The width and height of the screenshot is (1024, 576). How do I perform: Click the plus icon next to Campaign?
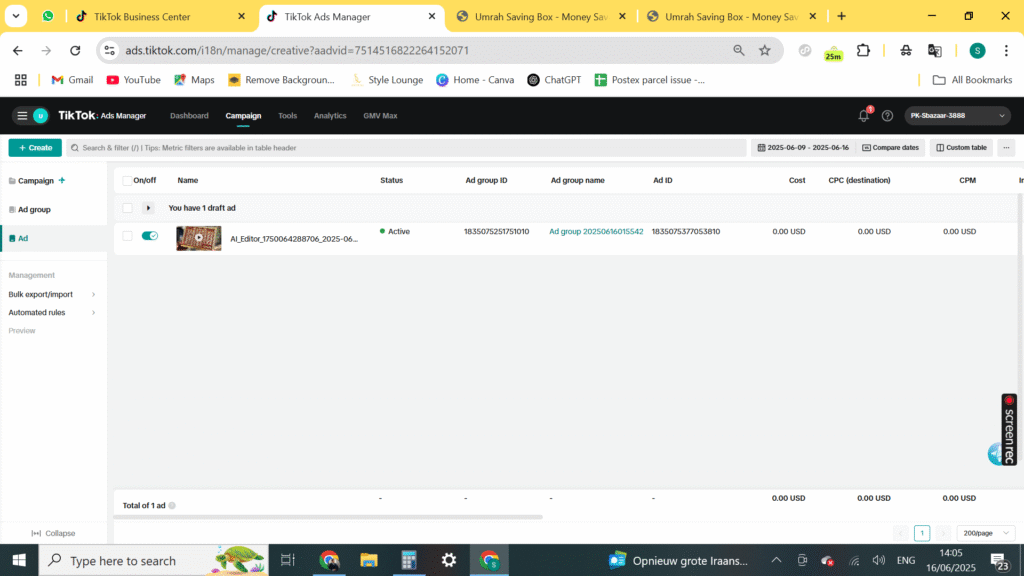tap(62, 181)
